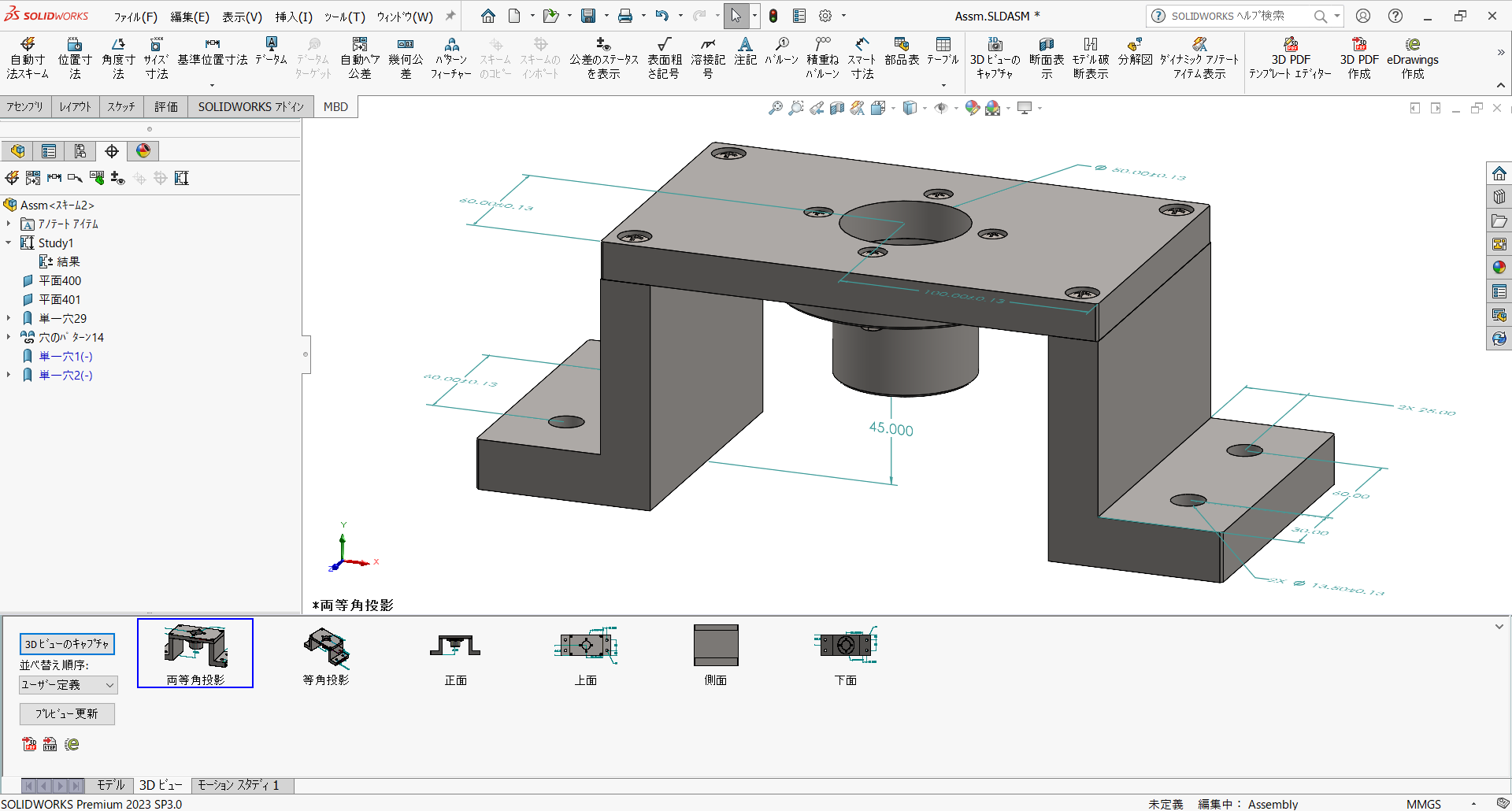Select the Surface Finish symbol tool
The width and height of the screenshot is (1512, 811).
[665, 58]
